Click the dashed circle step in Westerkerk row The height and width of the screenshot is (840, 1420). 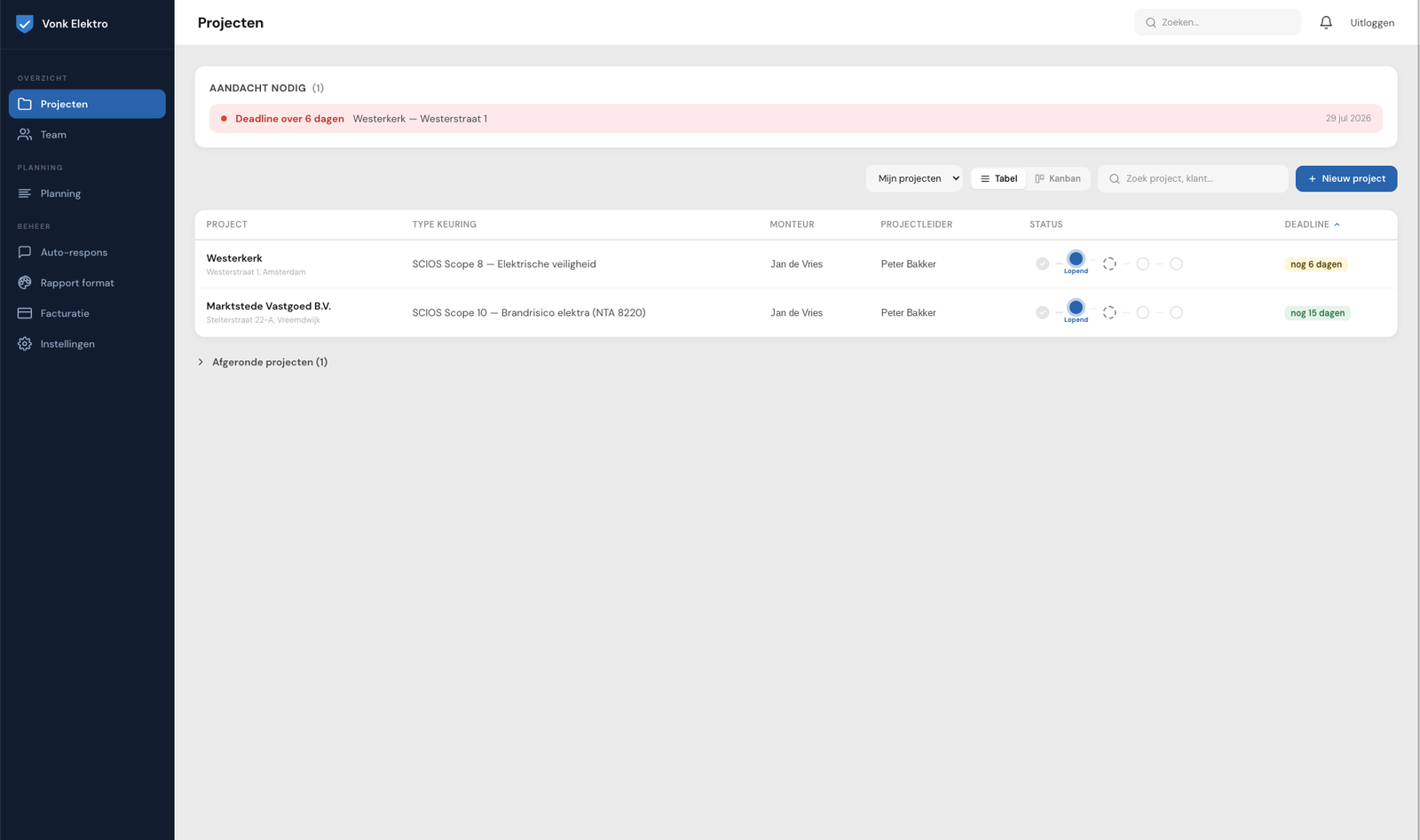1109,263
